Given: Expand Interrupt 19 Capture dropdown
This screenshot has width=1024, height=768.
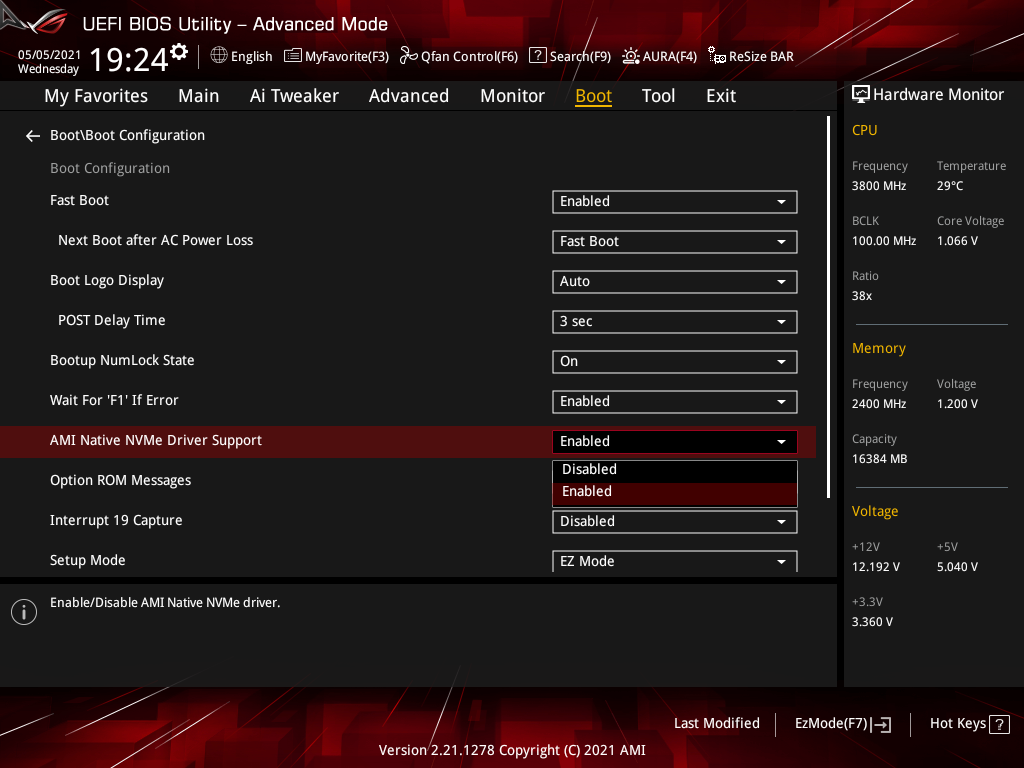Looking at the screenshot, I should (675, 522).
